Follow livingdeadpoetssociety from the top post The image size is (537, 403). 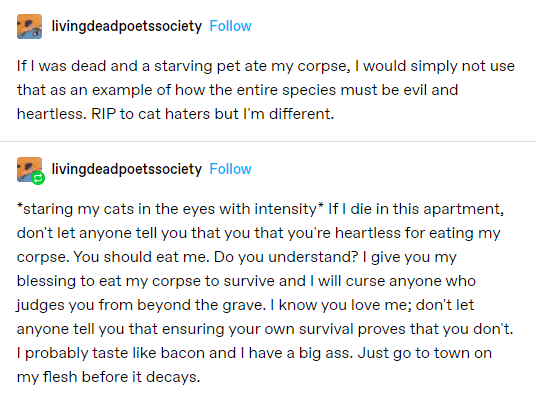230,26
